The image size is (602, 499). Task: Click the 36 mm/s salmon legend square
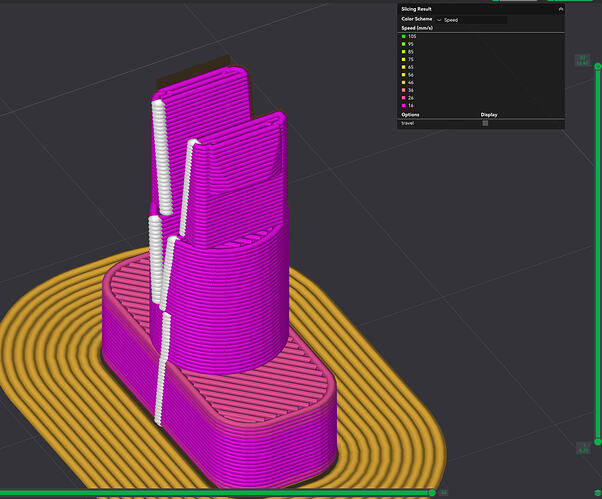point(404,90)
